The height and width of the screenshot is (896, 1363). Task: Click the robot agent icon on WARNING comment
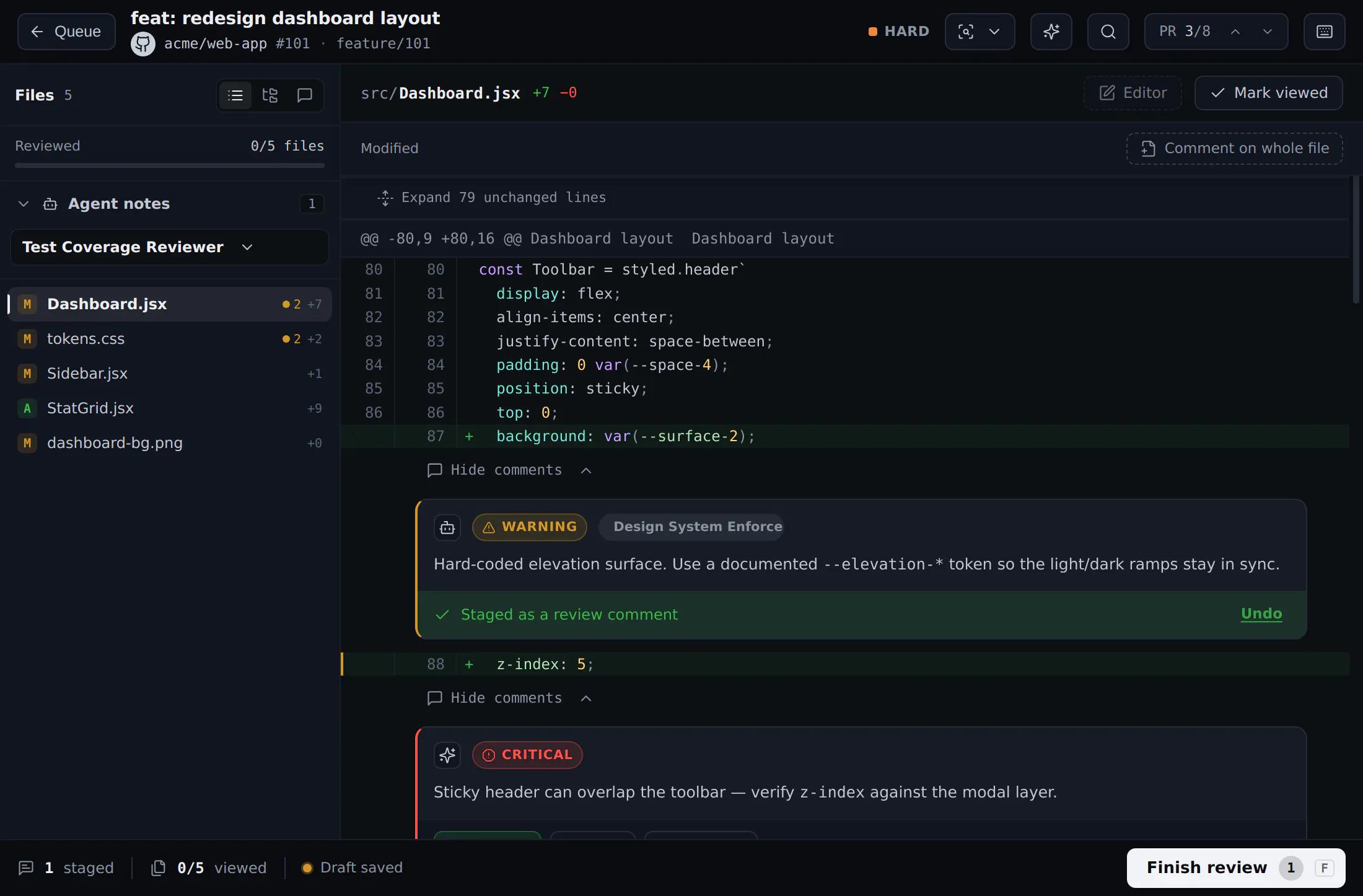tap(447, 527)
